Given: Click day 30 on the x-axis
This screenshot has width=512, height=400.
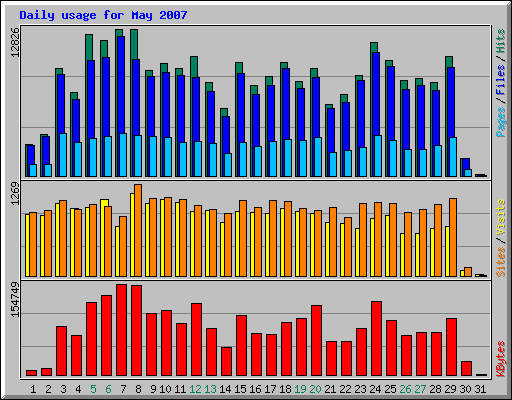Looking at the screenshot, I should tap(465, 389).
